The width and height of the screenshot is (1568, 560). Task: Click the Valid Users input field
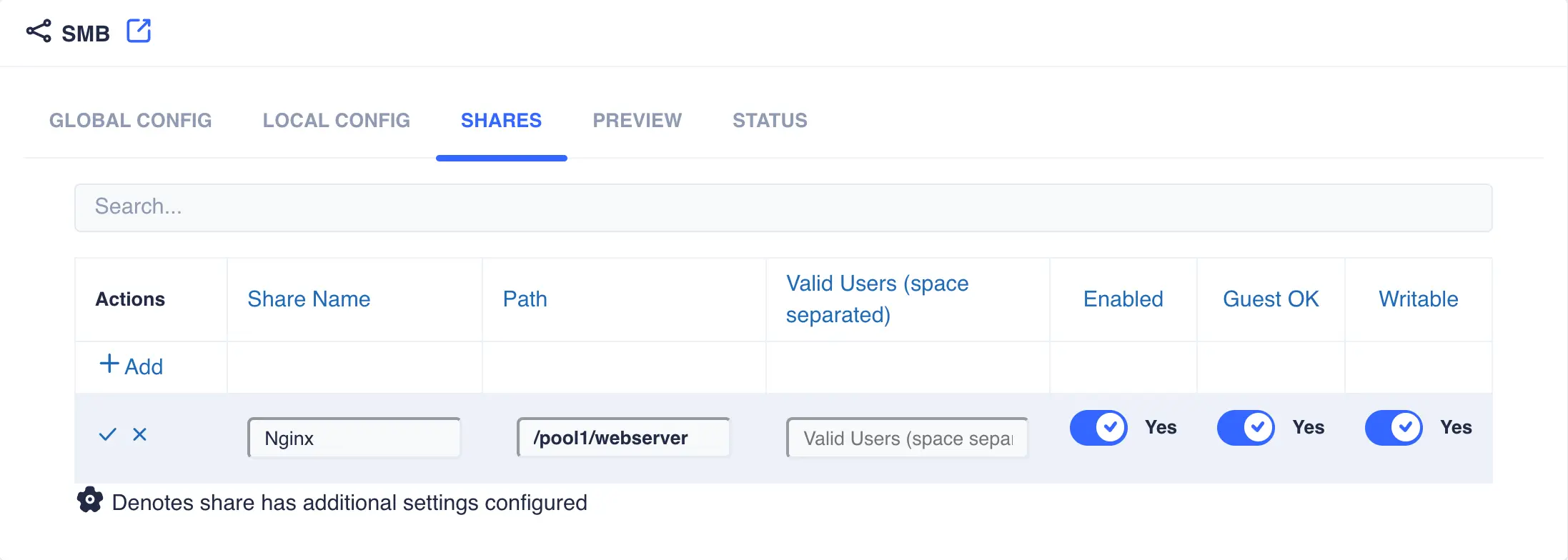tap(907, 438)
